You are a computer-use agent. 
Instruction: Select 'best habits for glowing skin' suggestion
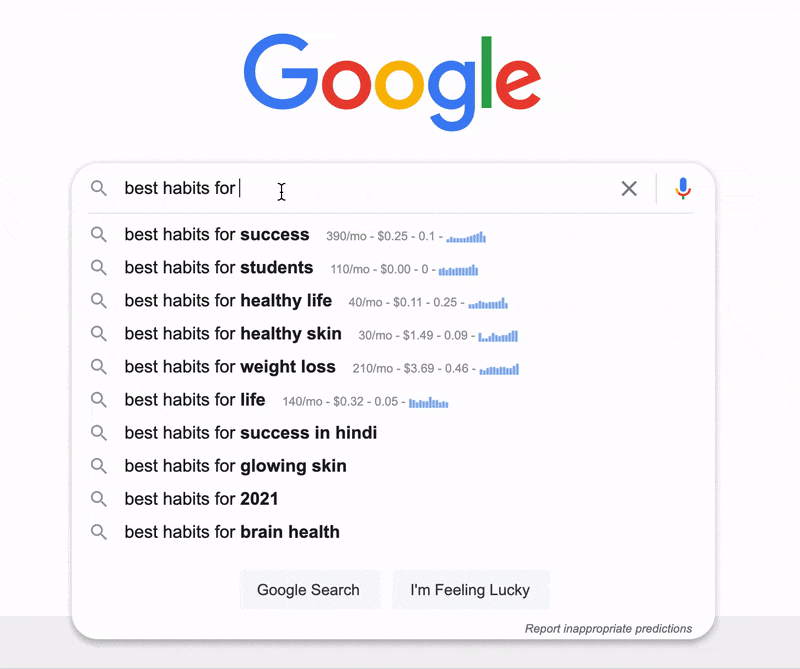235,466
